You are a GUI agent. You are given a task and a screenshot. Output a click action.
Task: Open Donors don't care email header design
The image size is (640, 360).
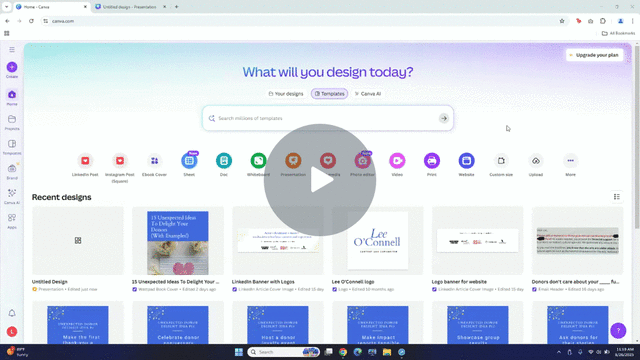pos(578,240)
